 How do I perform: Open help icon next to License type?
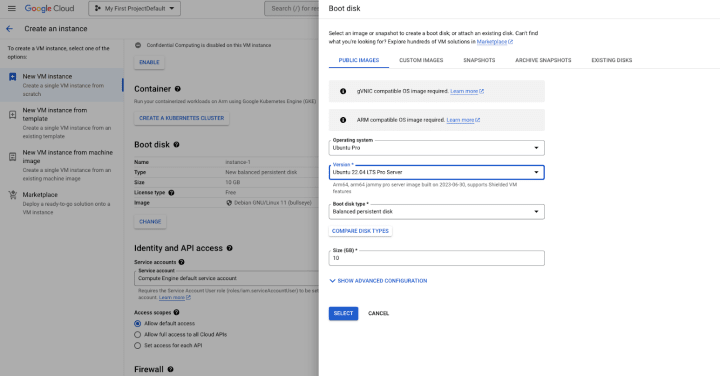click(x=171, y=193)
